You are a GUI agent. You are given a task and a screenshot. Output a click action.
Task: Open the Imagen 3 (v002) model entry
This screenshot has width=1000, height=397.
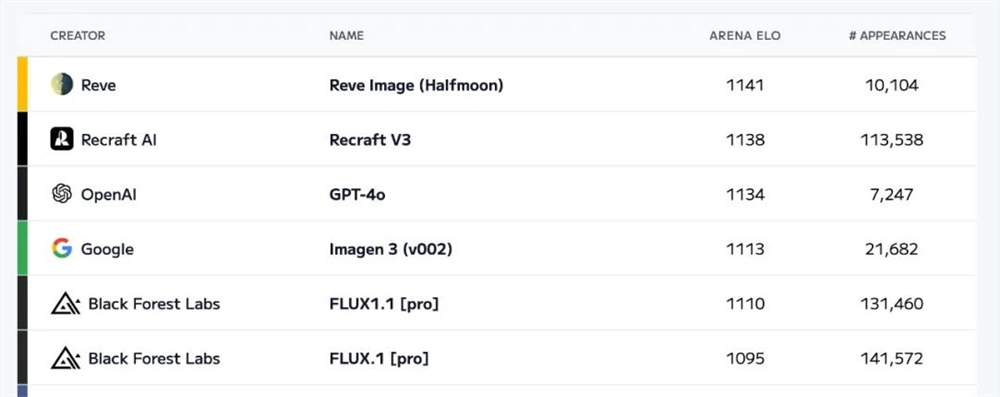click(x=390, y=249)
